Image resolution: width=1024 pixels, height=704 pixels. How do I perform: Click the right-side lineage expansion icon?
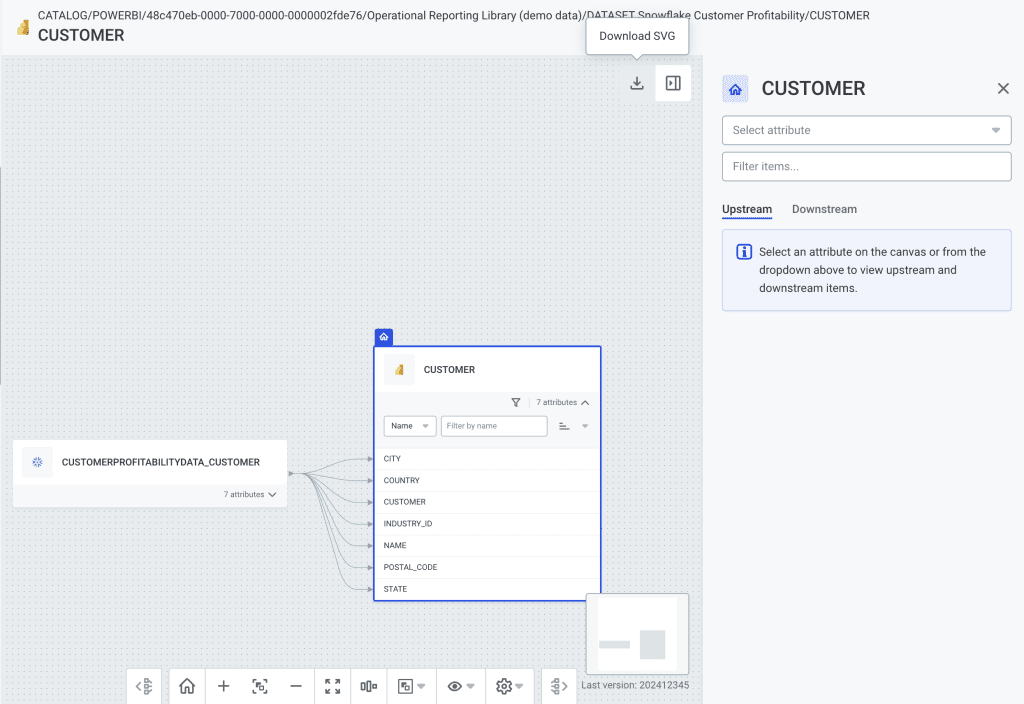[x=558, y=686]
